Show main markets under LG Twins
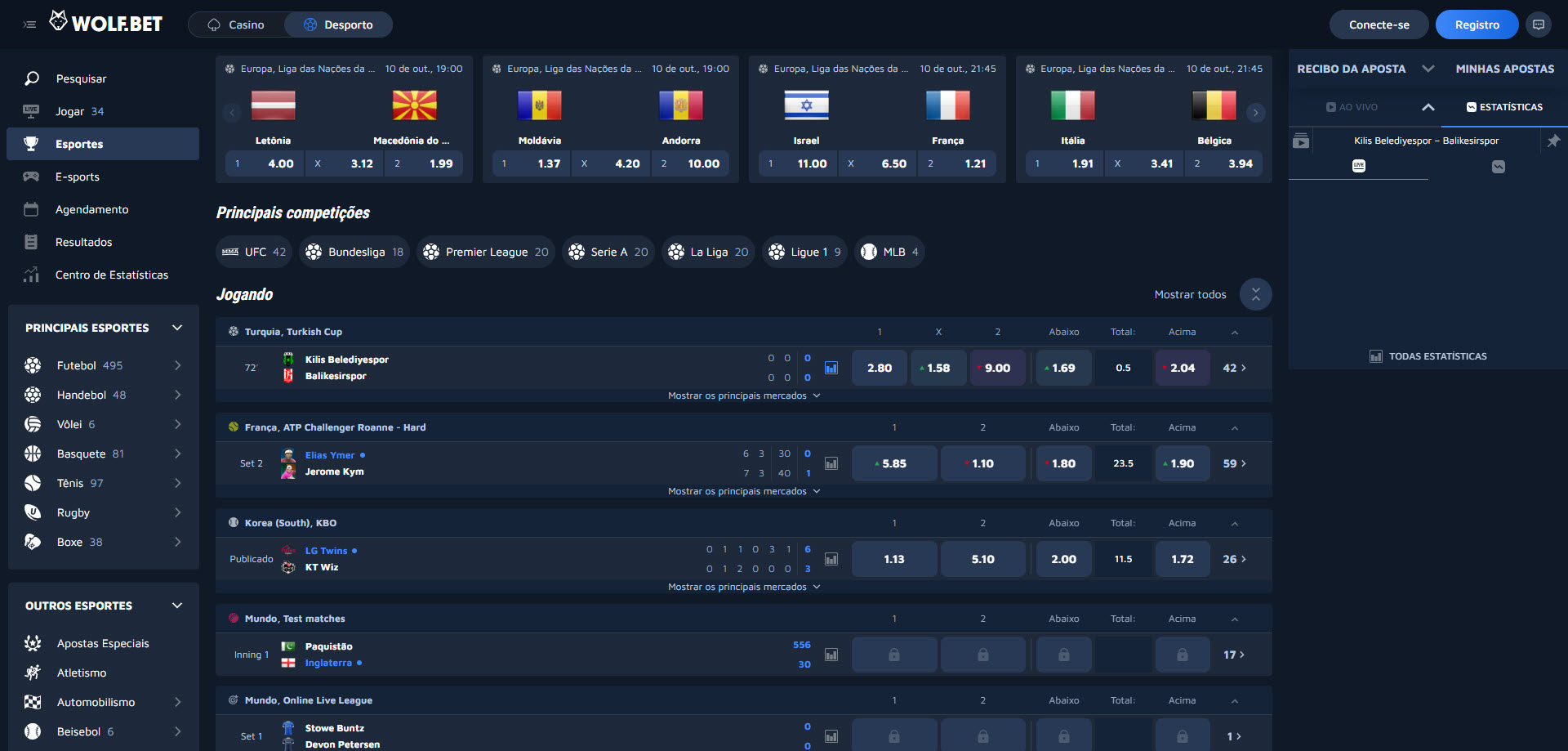 tap(744, 587)
